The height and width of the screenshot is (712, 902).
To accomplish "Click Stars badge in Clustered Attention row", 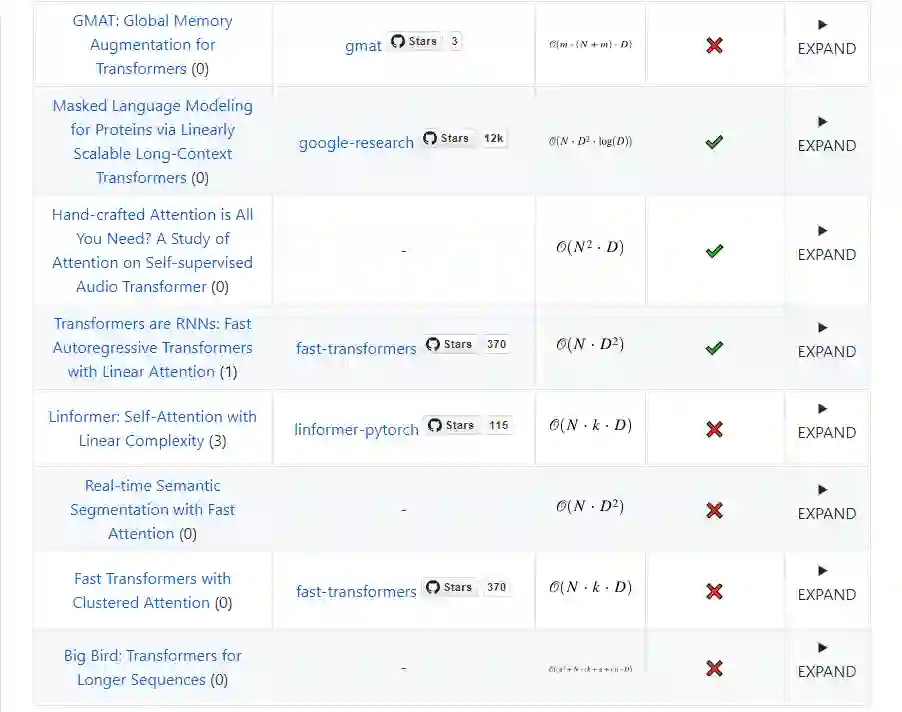I will (467, 588).
